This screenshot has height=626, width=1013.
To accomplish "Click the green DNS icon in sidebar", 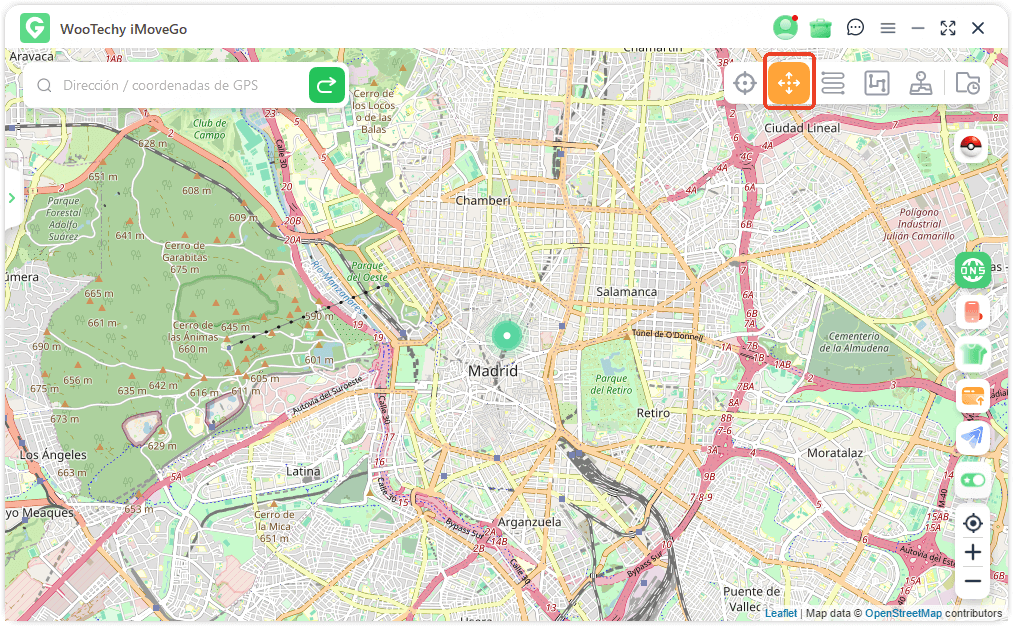I will click(972, 269).
